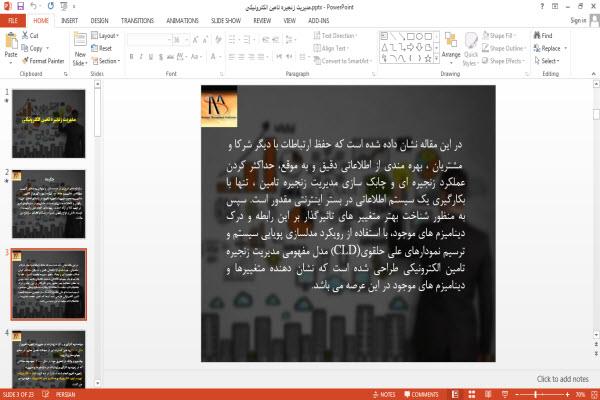
Task: Click the Find binoculars icon
Action: (x=537, y=35)
